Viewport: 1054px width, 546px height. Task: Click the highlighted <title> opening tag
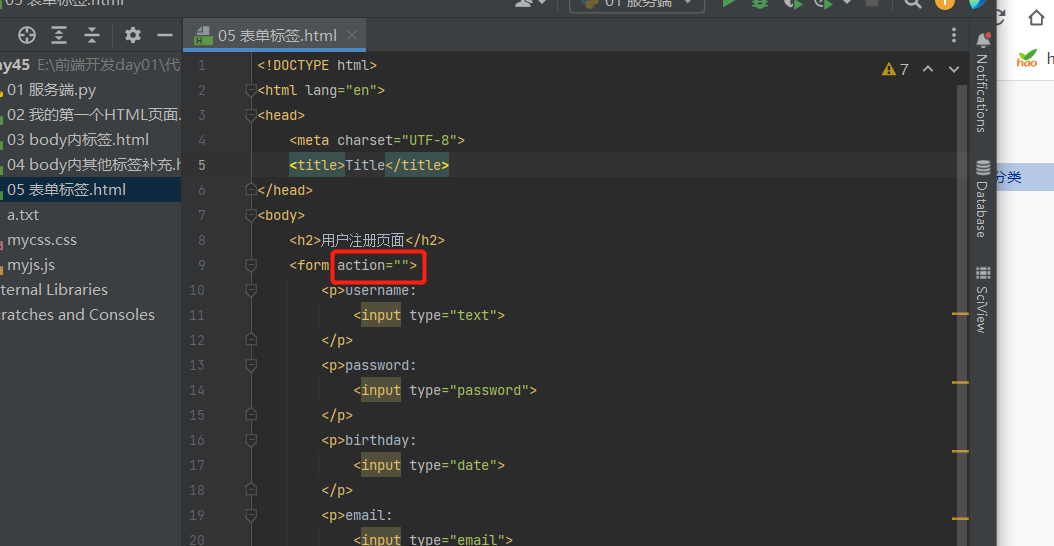click(x=317, y=165)
